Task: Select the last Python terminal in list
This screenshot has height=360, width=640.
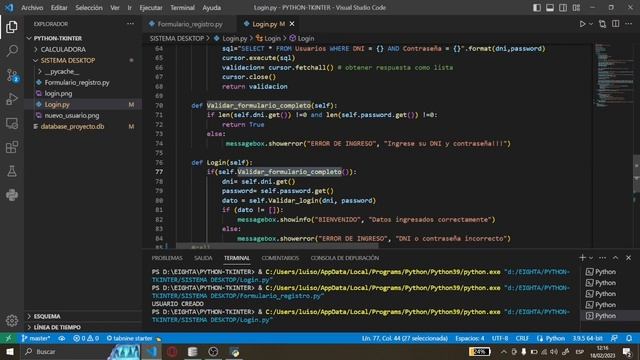Action: click(x=610, y=316)
